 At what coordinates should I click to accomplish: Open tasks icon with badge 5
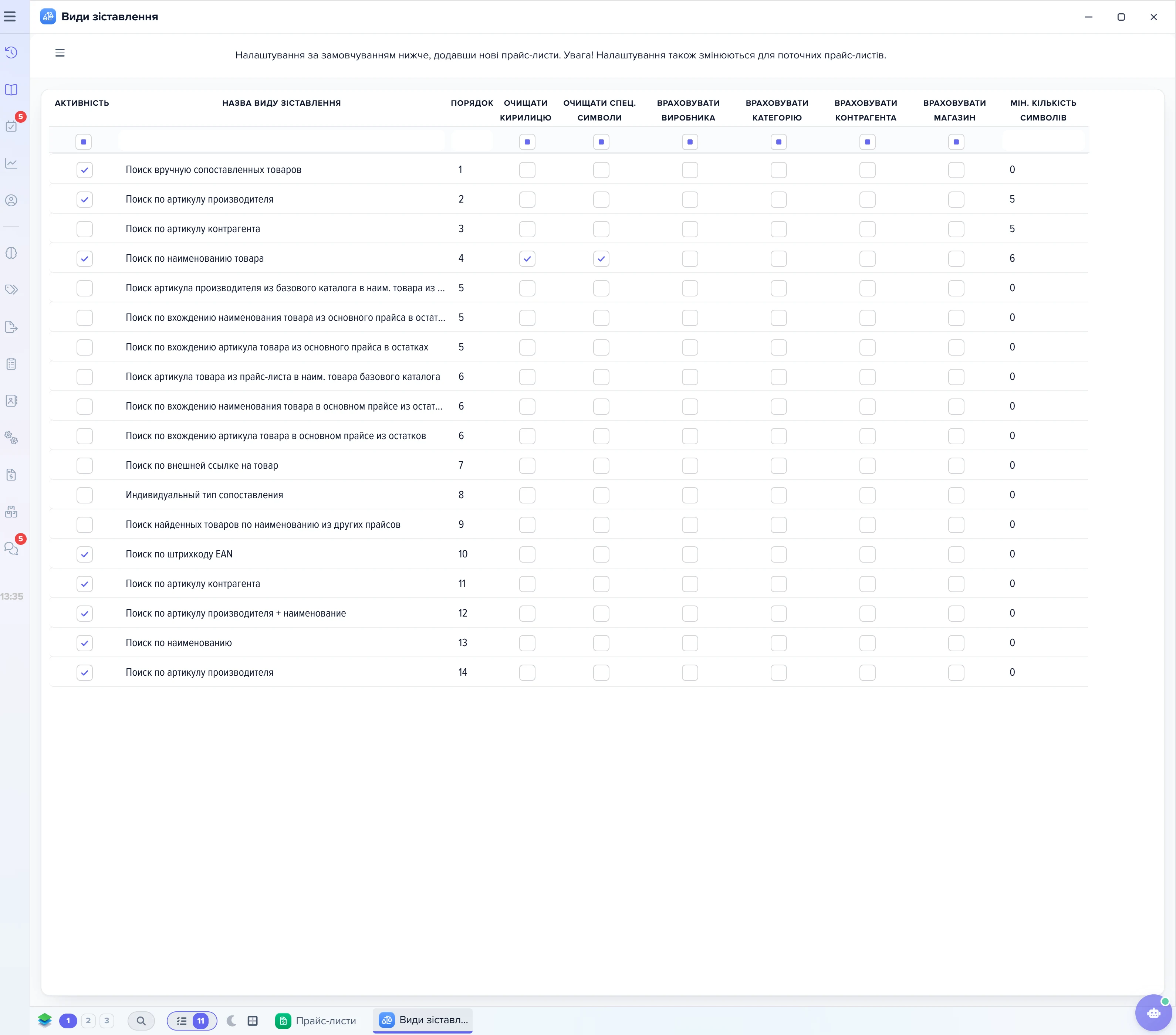coord(11,126)
